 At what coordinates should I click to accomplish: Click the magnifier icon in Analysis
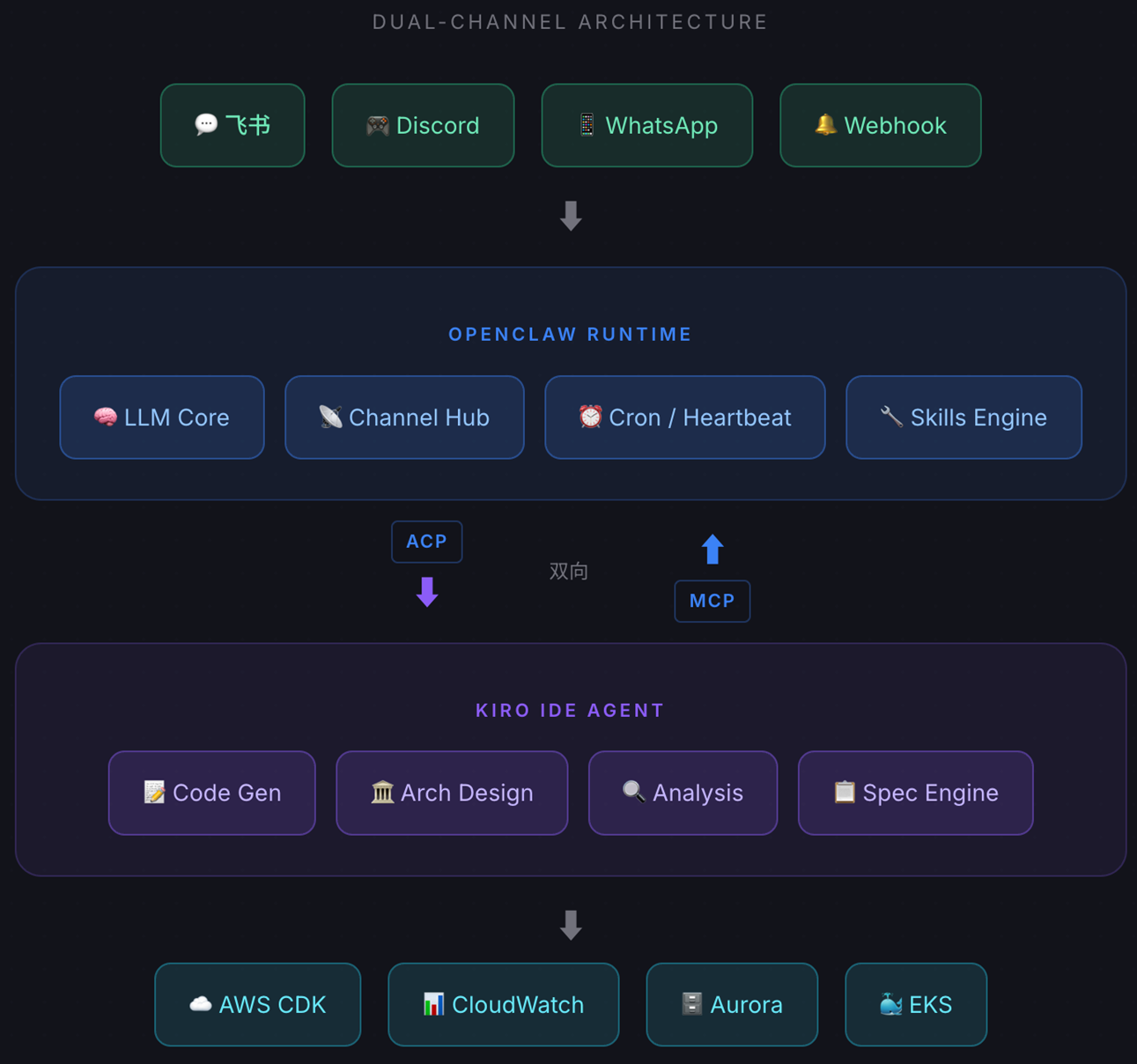(x=633, y=792)
